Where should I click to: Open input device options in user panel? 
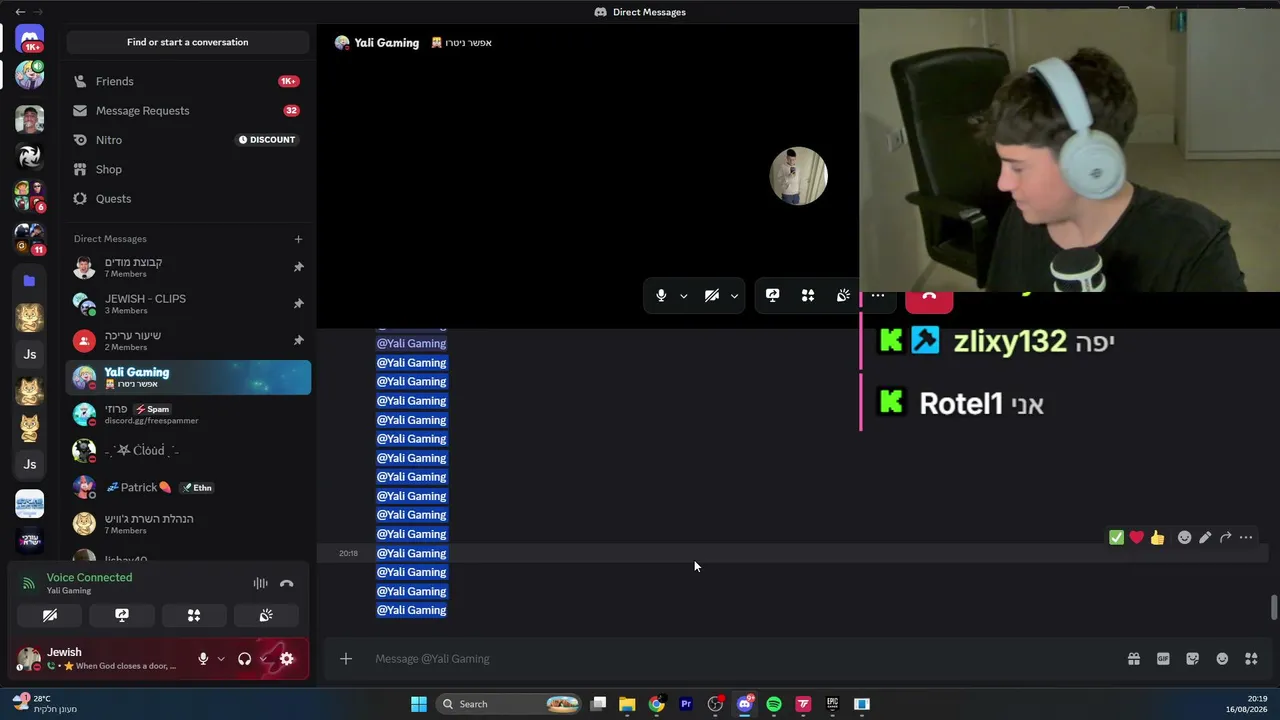pyautogui.click(x=221, y=659)
